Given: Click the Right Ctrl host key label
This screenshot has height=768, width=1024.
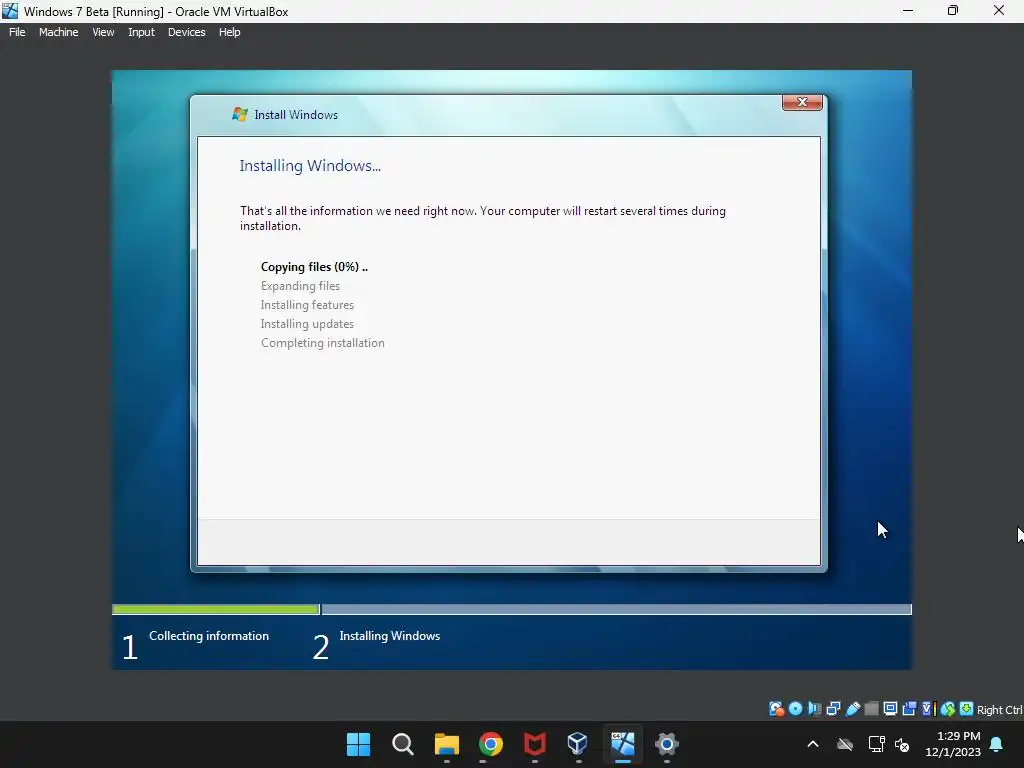Looking at the screenshot, I should 1000,710.
